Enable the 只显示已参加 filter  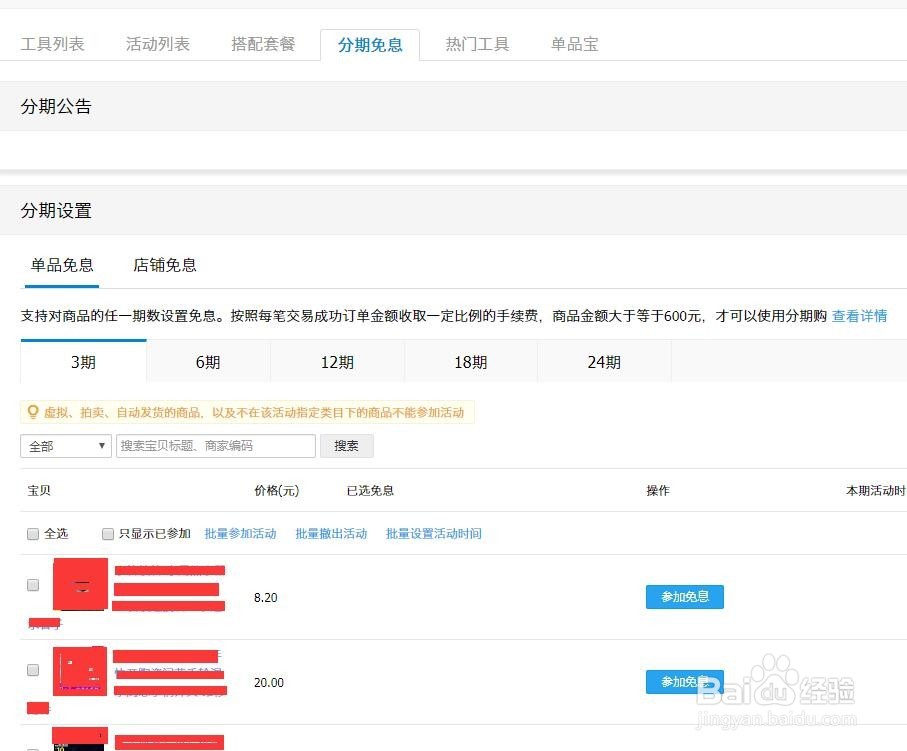click(x=107, y=534)
